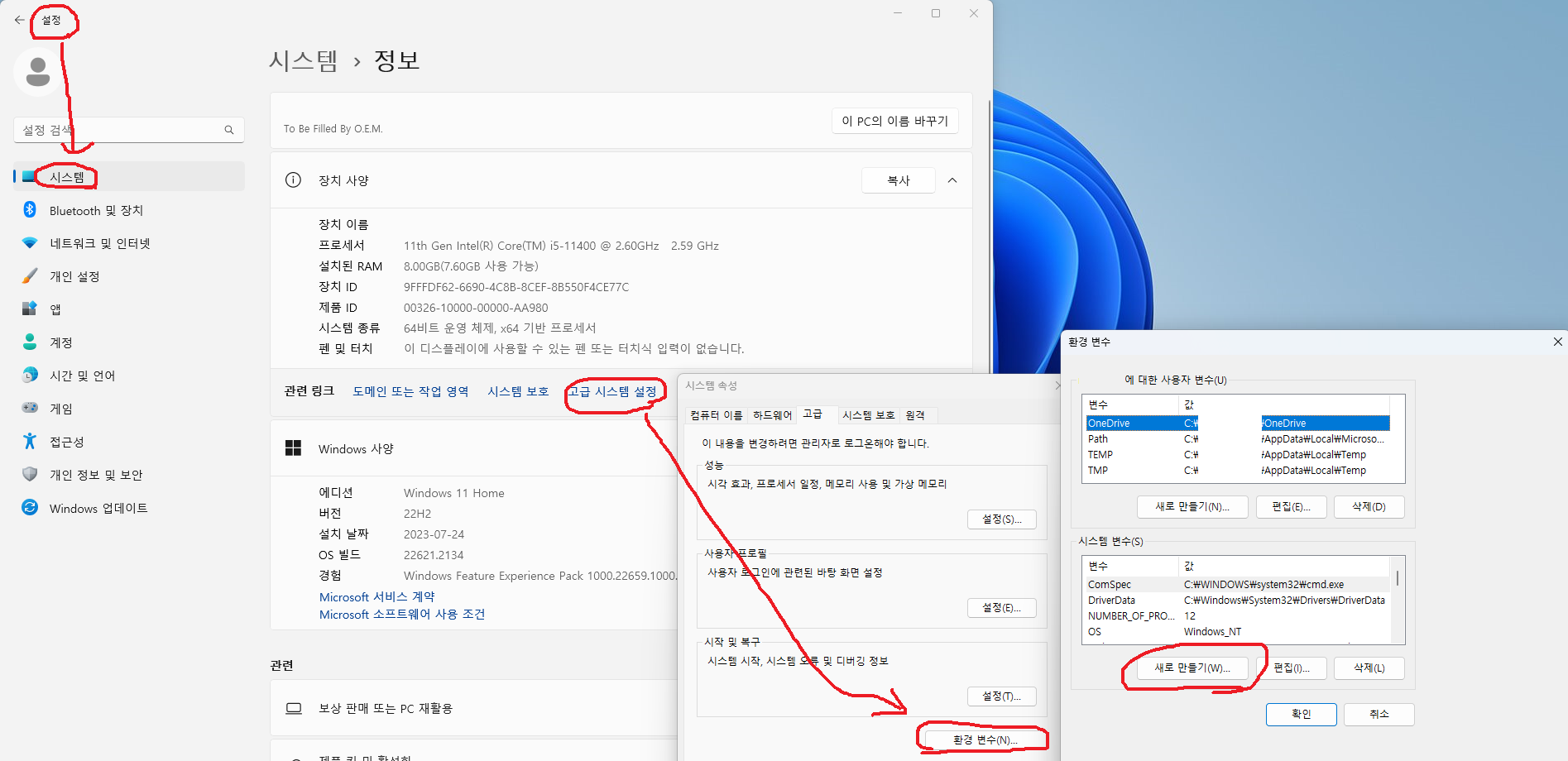Screen dimensions: 1568x761
Task: Click 편집(E)... for user variables
Action: (1292, 507)
